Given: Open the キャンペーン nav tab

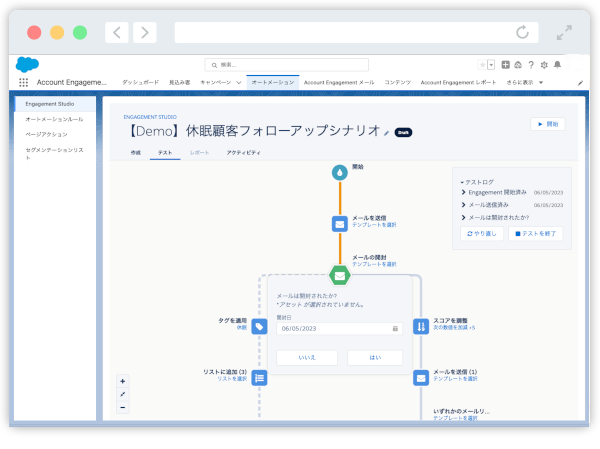Looking at the screenshot, I should coord(216,82).
